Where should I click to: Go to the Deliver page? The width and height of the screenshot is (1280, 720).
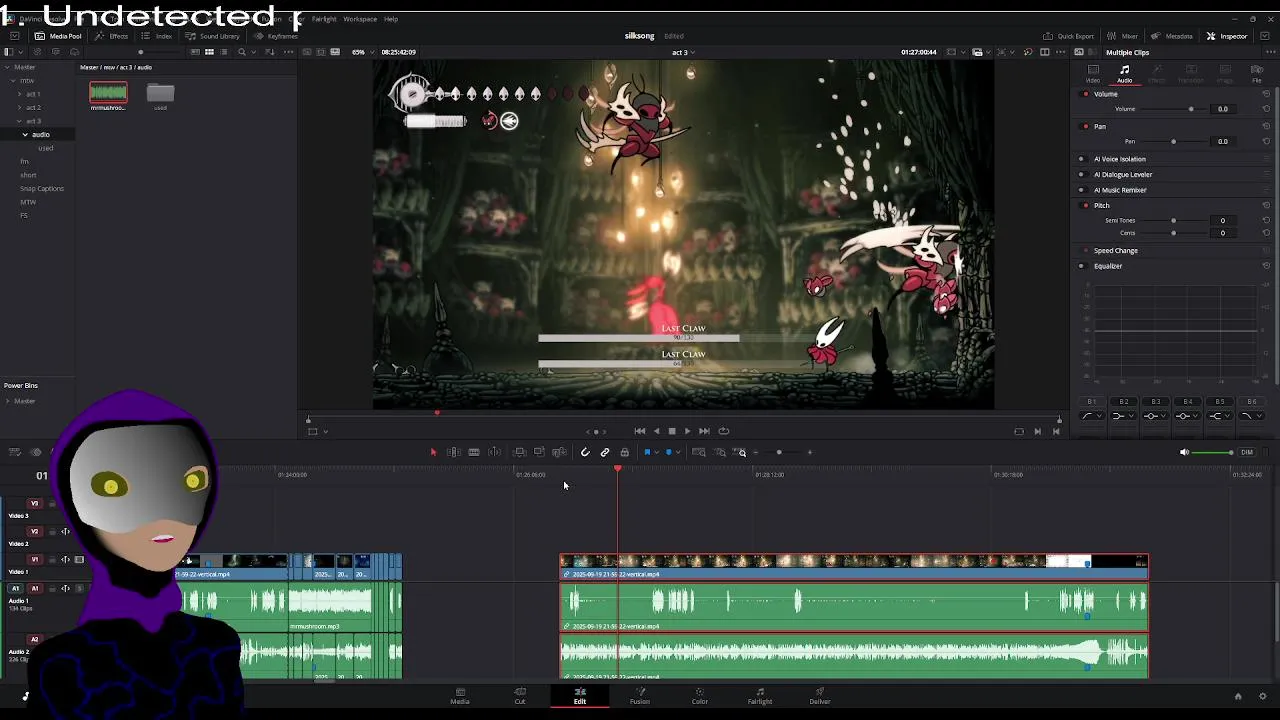tap(820, 696)
